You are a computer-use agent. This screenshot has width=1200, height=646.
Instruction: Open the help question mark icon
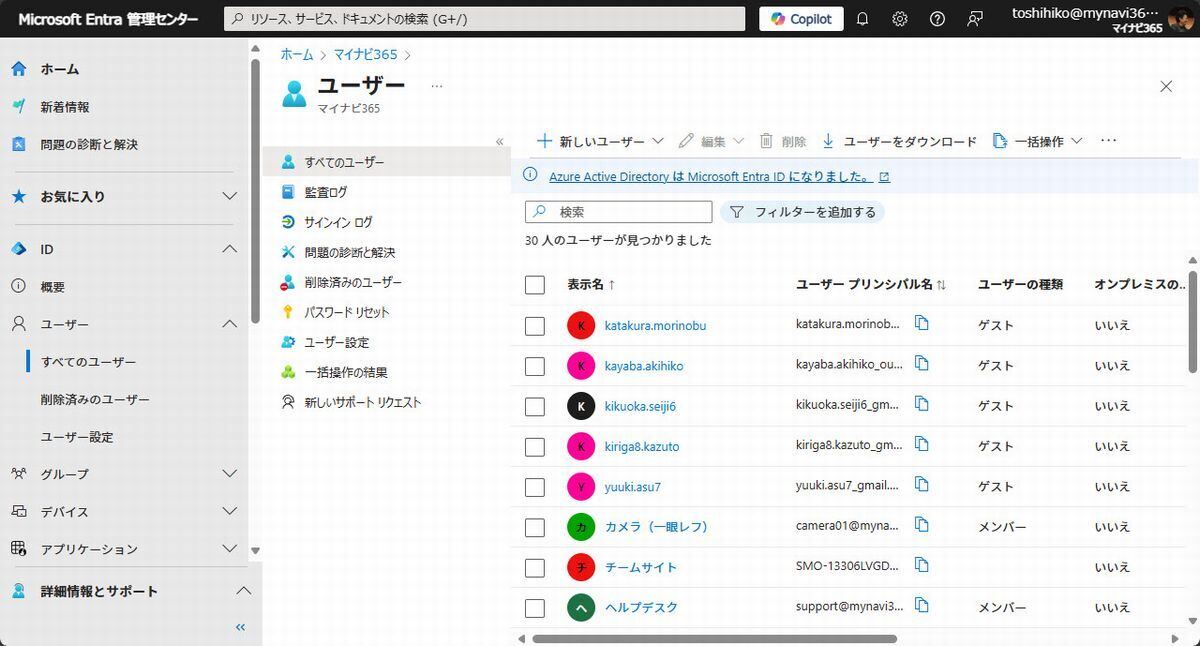[x=937, y=19]
